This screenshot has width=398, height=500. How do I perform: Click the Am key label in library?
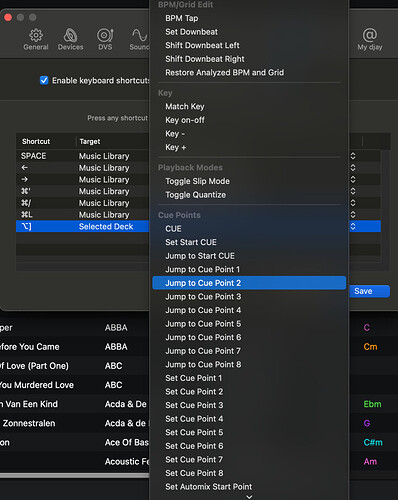coord(370,462)
